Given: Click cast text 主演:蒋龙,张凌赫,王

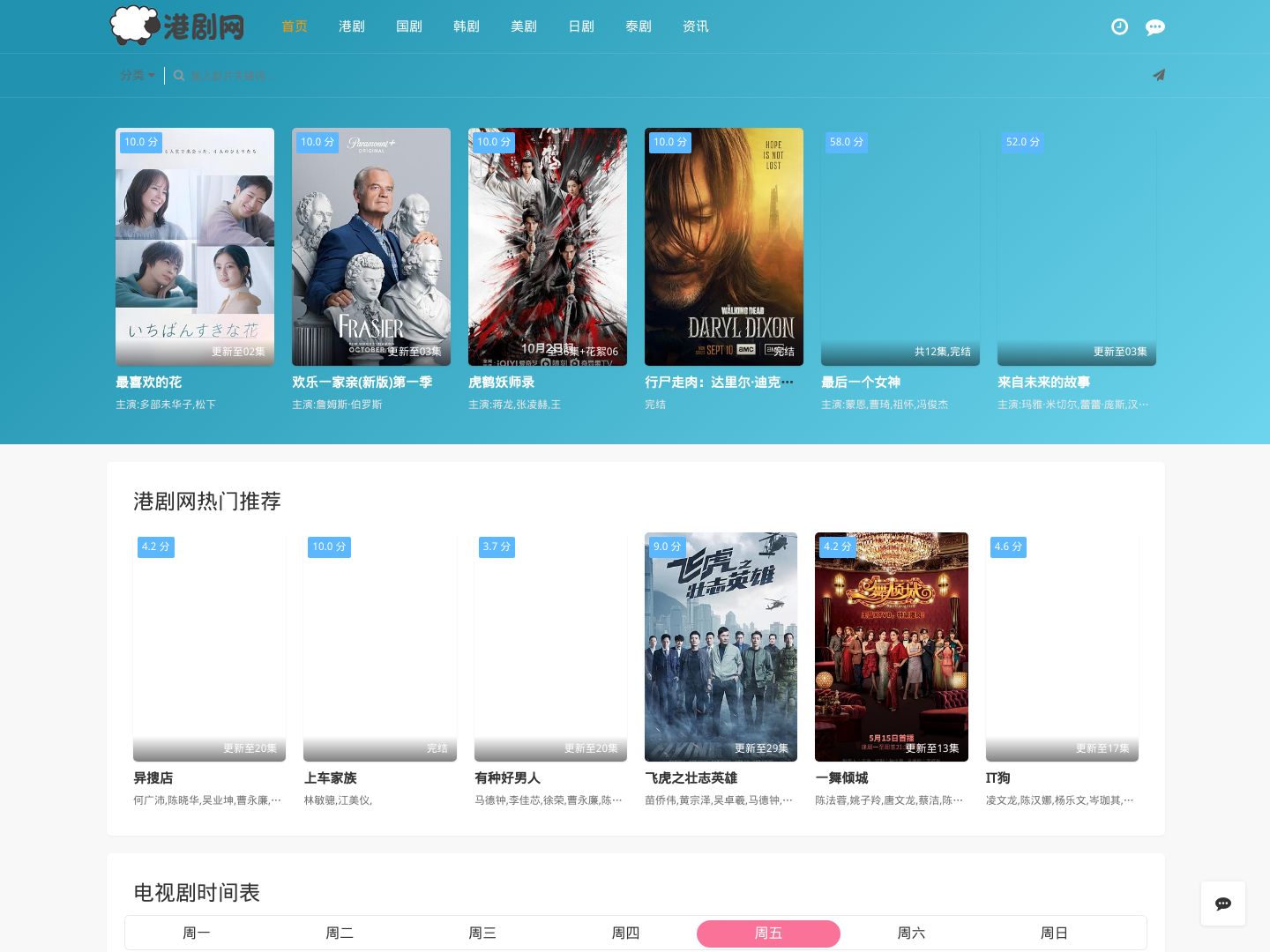Looking at the screenshot, I should coord(514,405).
